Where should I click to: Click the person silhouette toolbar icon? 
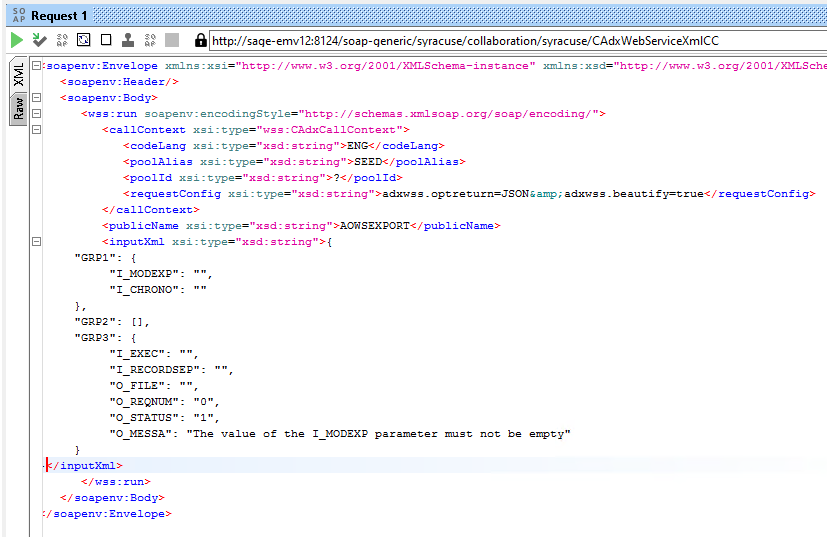click(128, 40)
